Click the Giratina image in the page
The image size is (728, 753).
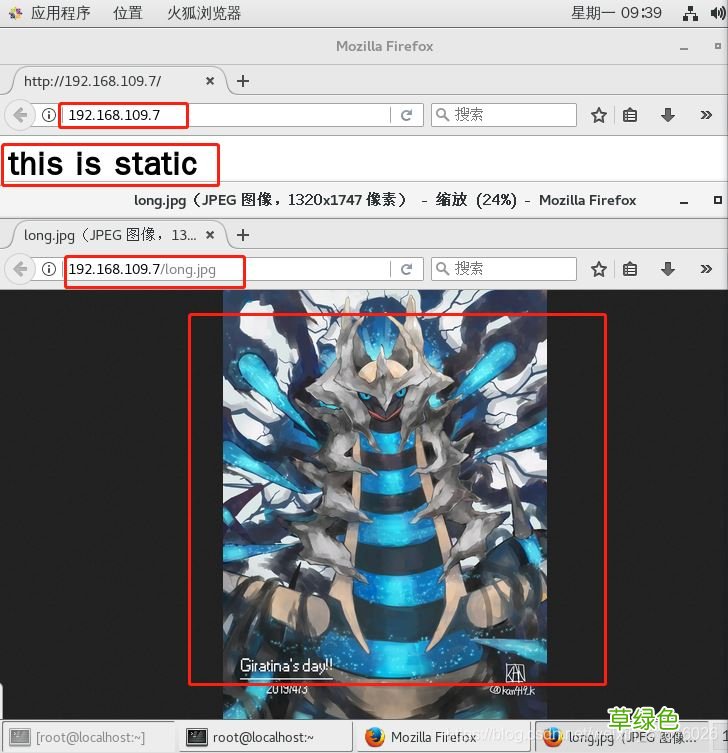(x=385, y=490)
